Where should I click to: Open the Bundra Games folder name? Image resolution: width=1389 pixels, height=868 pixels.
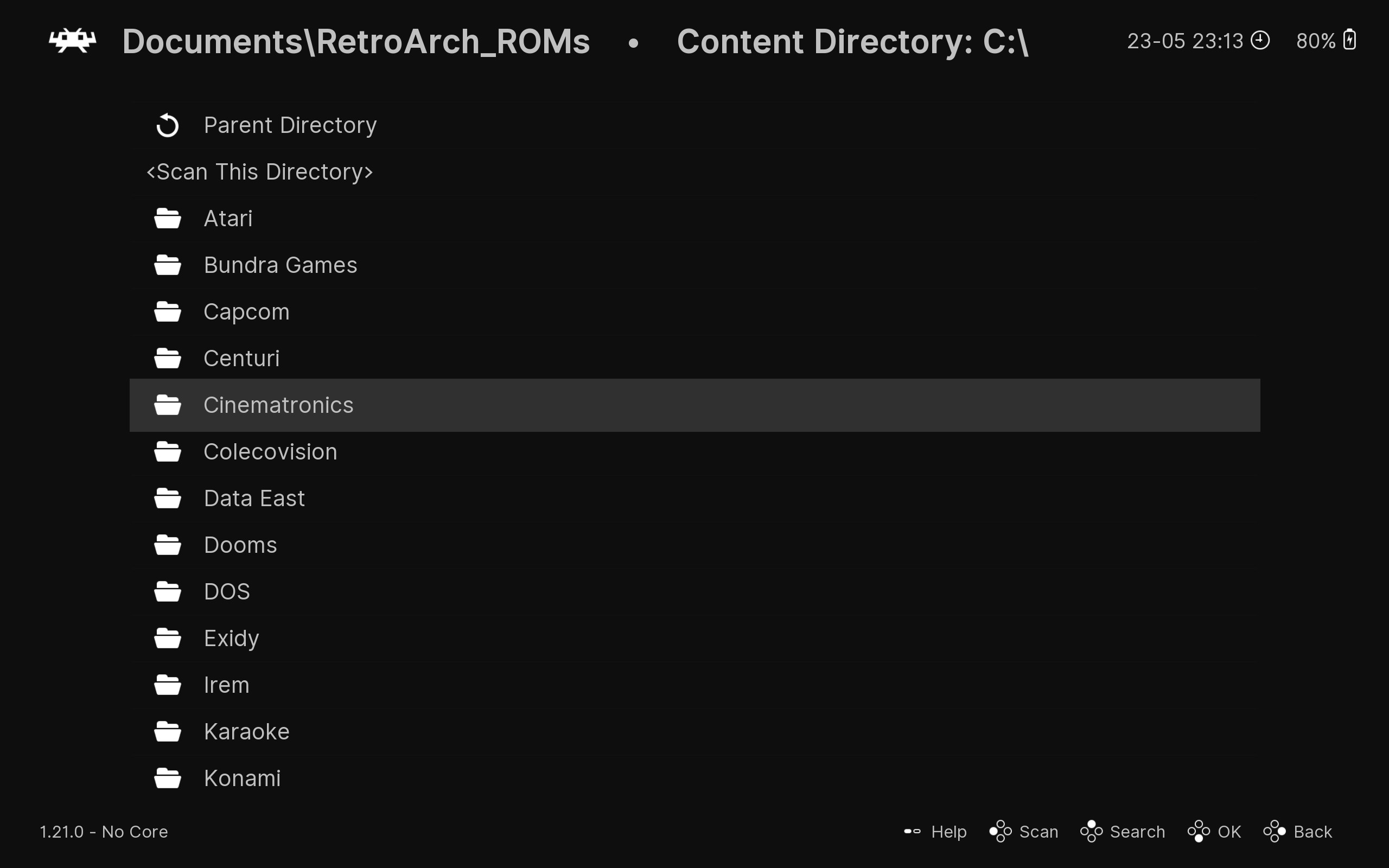[281, 265]
